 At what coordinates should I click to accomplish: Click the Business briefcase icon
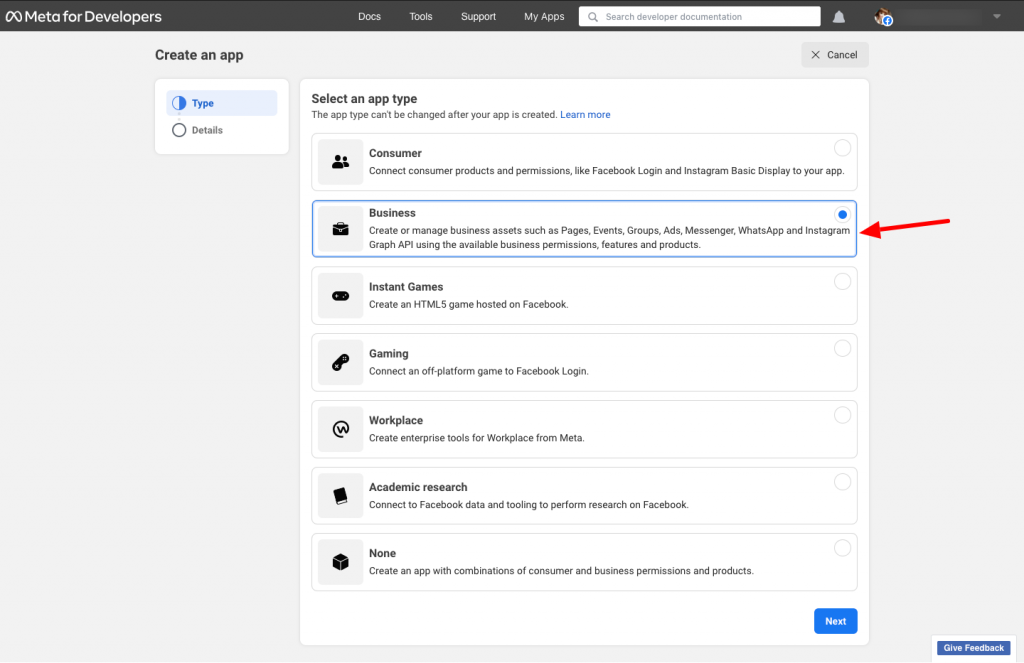[x=340, y=229]
